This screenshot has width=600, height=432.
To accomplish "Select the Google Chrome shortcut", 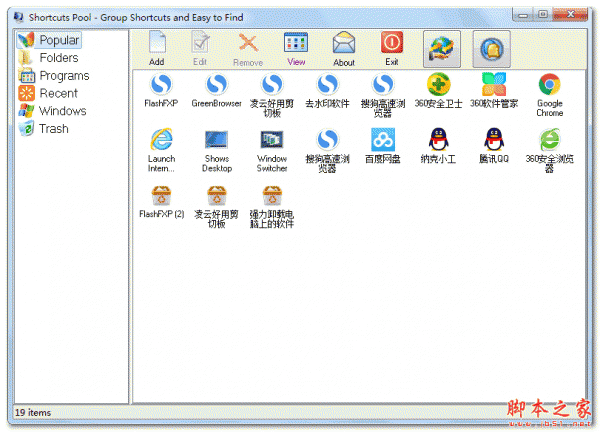I will [549, 96].
